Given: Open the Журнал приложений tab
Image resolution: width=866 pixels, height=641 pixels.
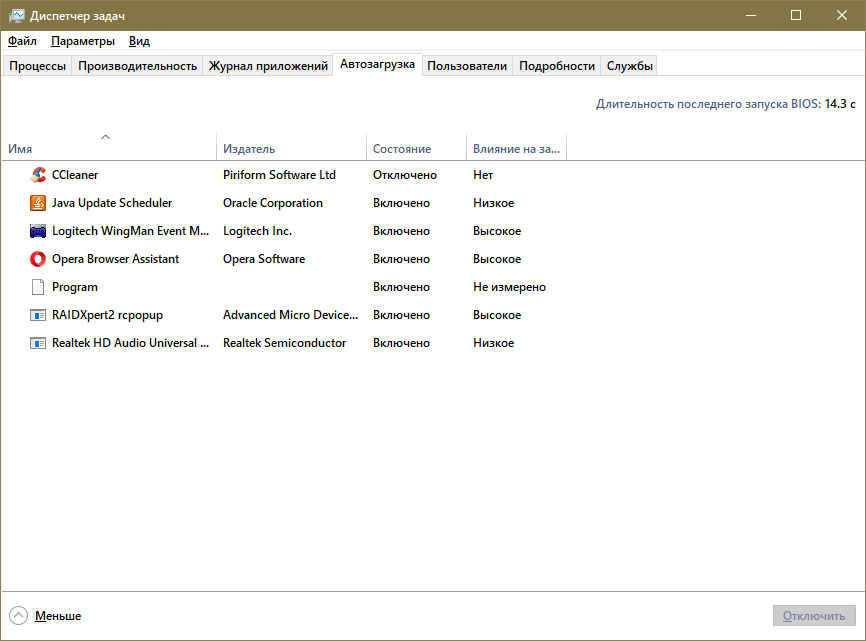Looking at the screenshot, I should [268, 66].
